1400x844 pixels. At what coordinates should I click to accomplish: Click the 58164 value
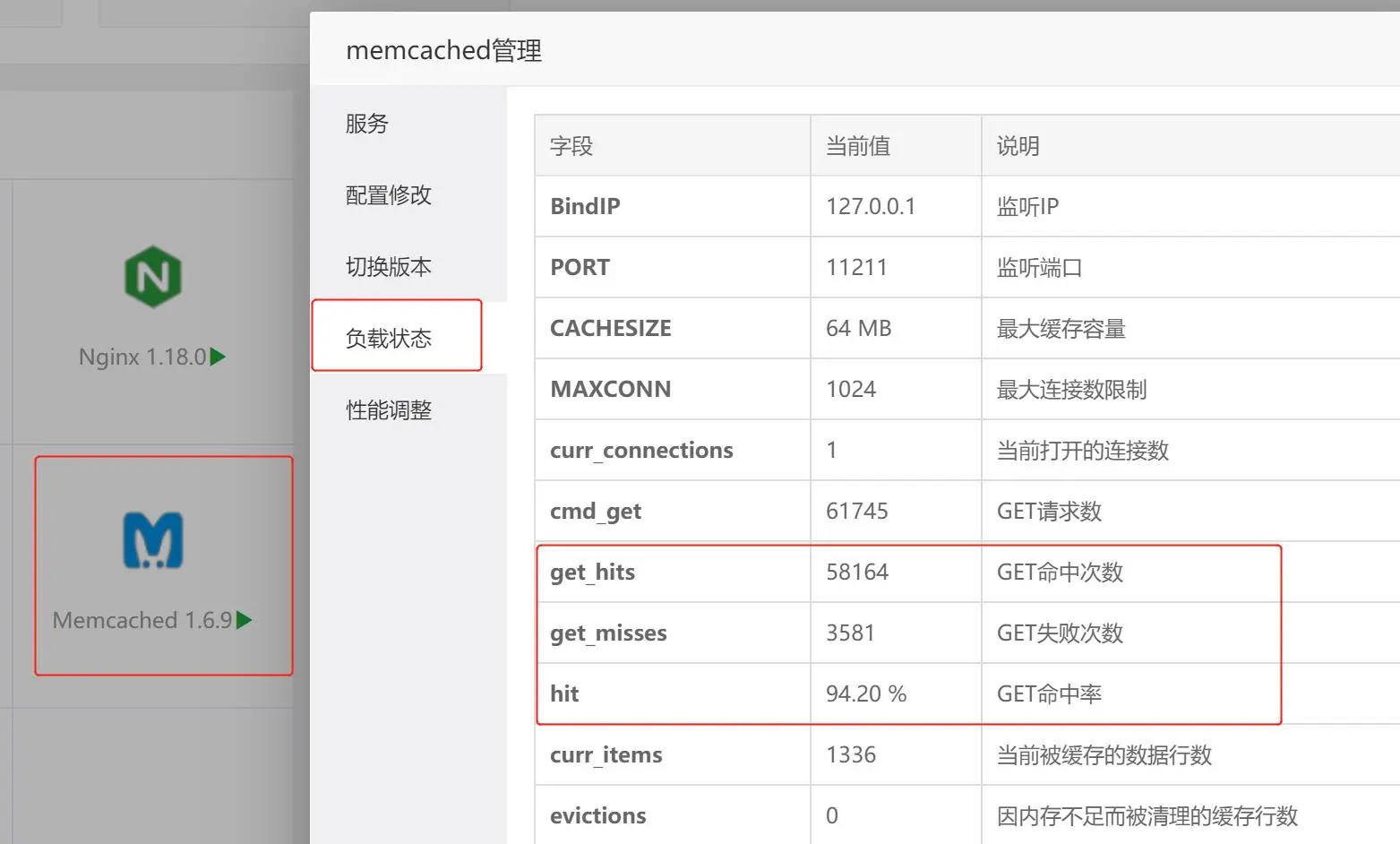pyautogui.click(x=857, y=572)
